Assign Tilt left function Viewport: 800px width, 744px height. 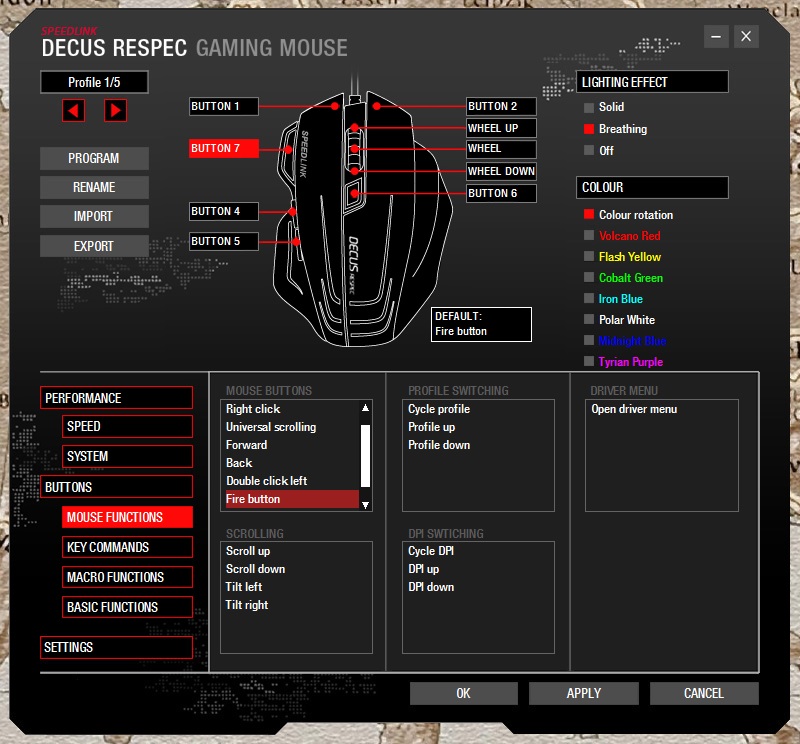pos(244,587)
